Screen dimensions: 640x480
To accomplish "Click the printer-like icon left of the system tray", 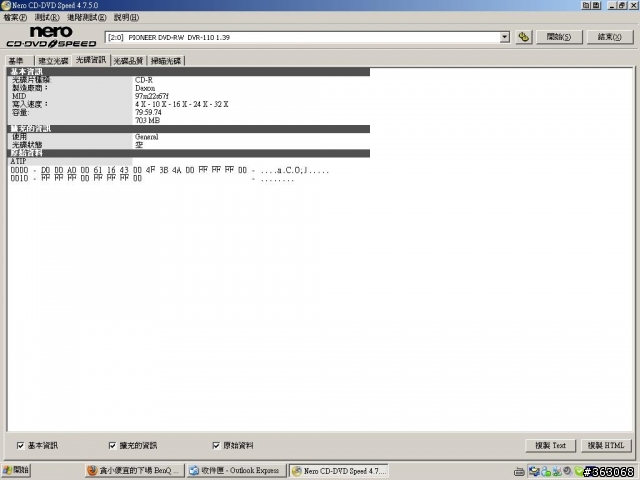I will click(x=519, y=472).
